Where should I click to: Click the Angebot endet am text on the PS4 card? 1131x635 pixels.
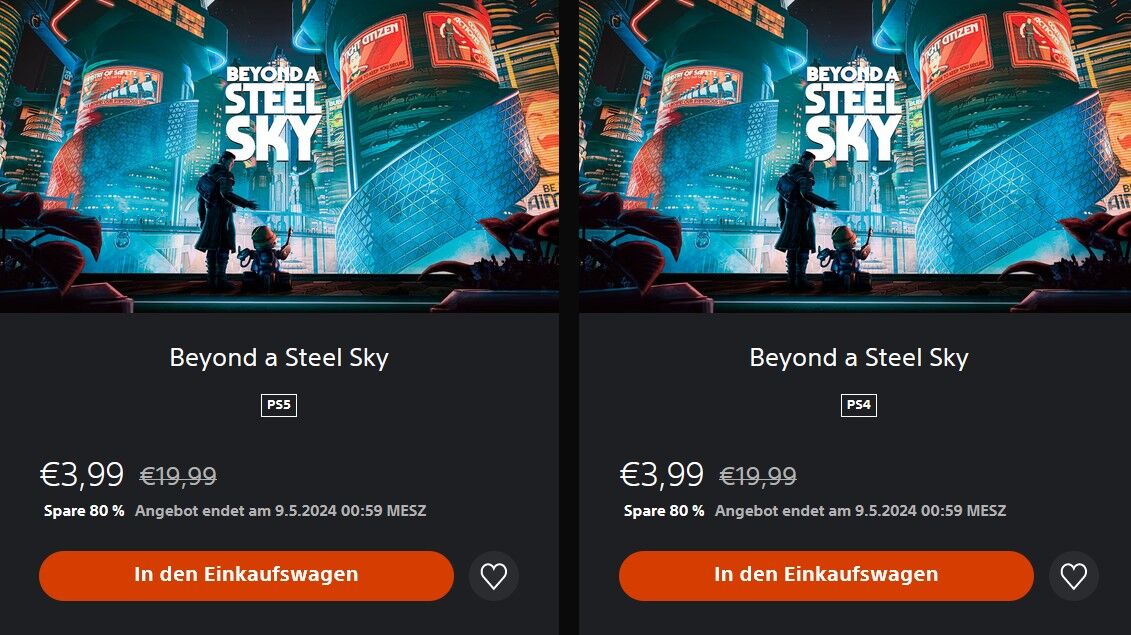pos(861,511)
